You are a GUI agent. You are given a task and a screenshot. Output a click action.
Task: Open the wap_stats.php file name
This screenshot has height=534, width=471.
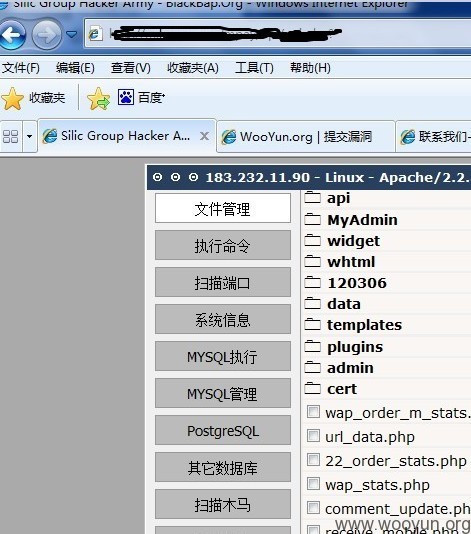pyautogui.click(x=377, y=485)
